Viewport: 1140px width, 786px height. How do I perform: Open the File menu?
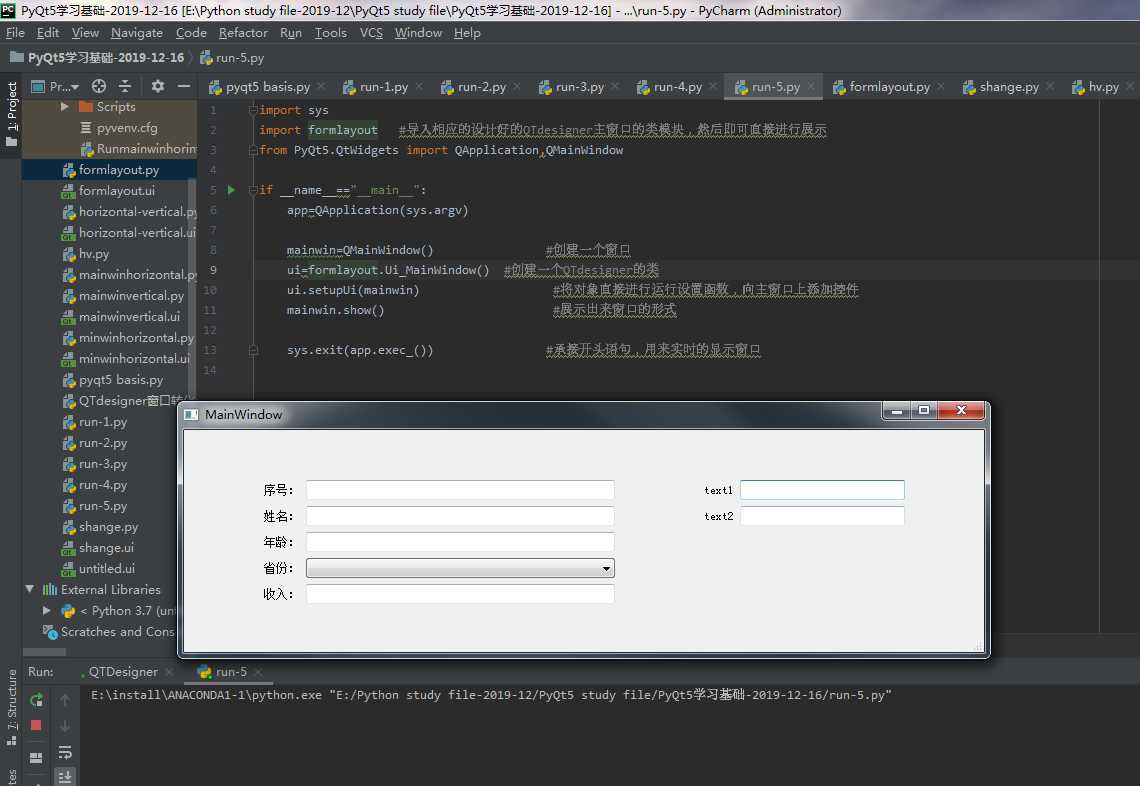[15, 33]
